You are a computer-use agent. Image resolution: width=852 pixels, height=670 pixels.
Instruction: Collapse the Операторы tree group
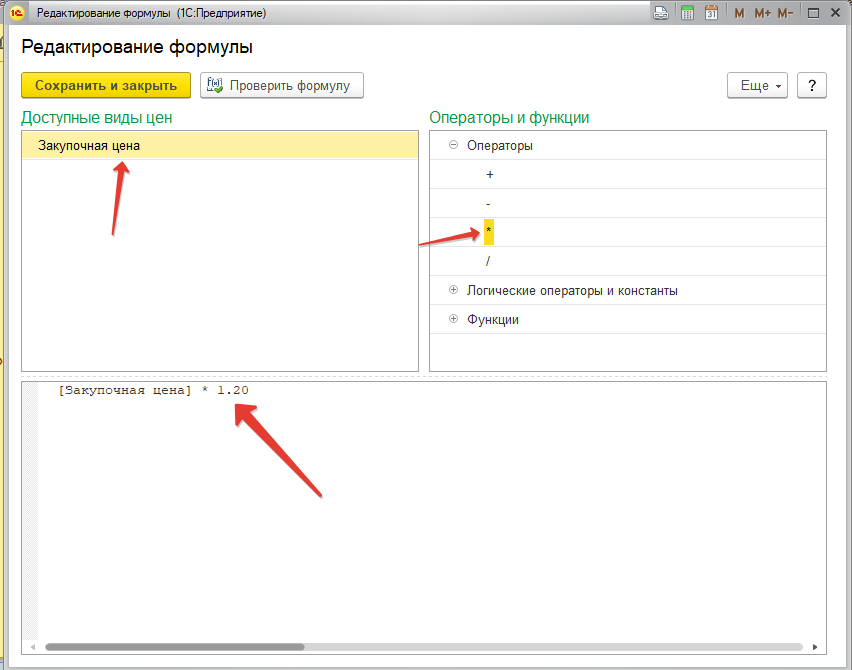(453, 145)
